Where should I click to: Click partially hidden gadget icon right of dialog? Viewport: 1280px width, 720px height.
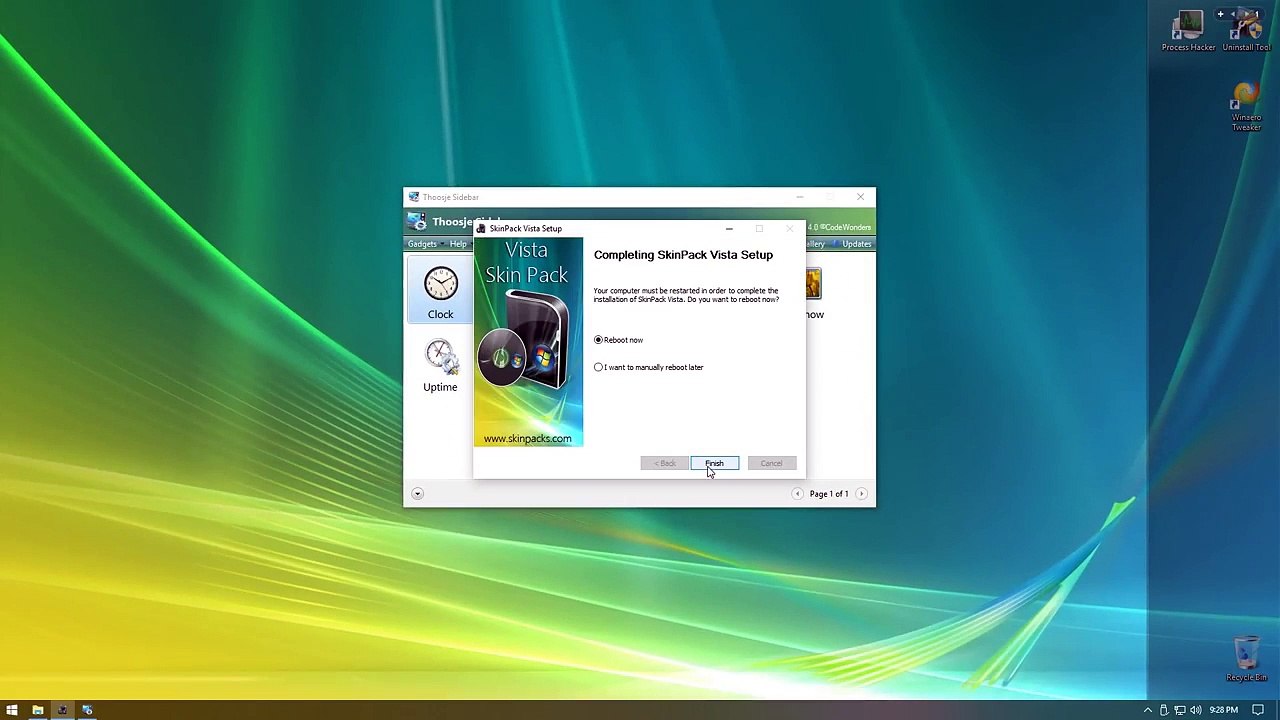pos(813,284)
